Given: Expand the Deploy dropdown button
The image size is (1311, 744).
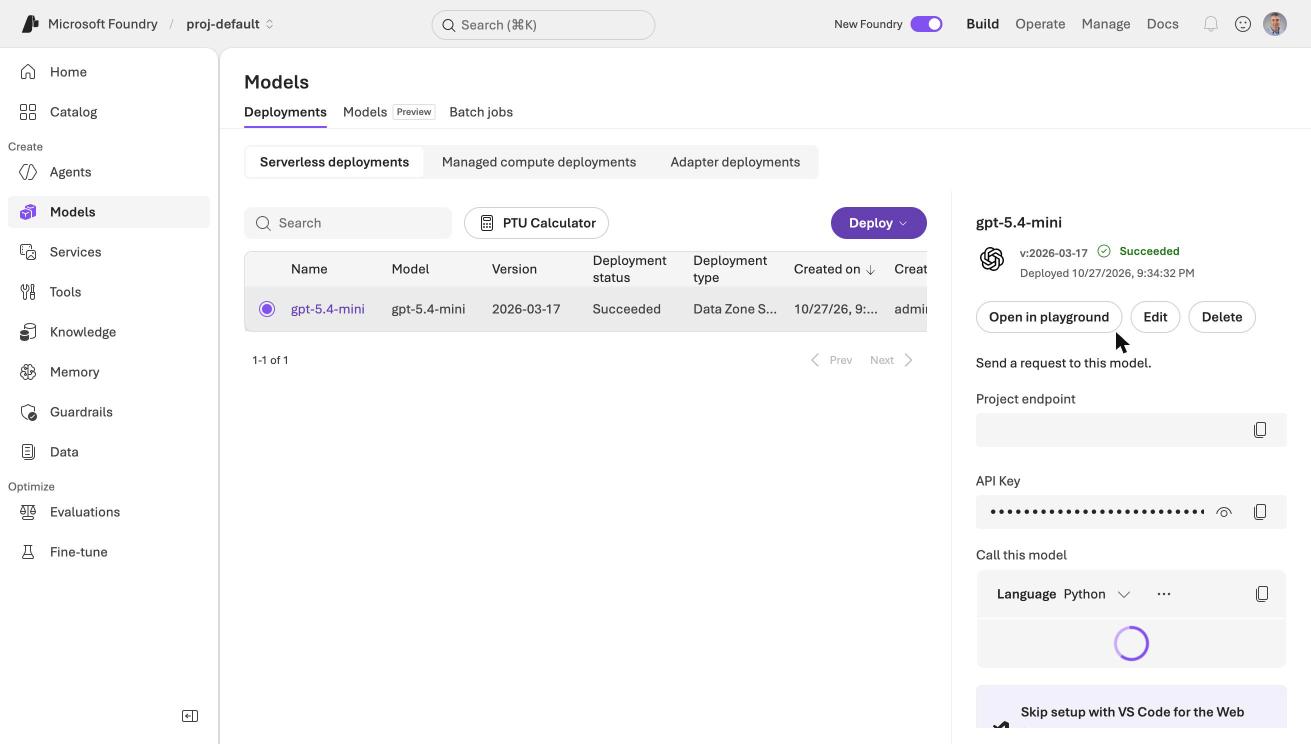Looking at the screenshot, I should coord(879,223).
